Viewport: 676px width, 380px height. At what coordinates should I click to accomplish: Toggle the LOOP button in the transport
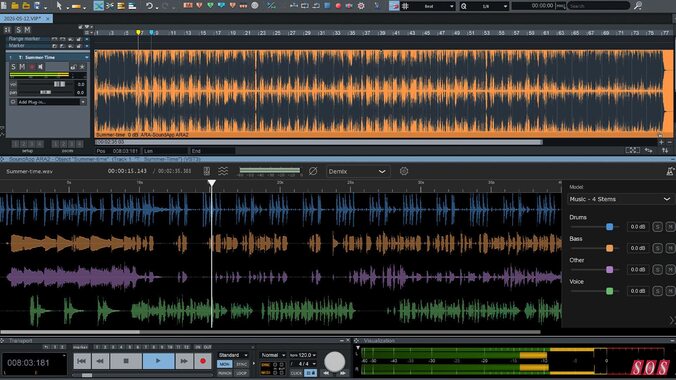[x=241, y=373]
